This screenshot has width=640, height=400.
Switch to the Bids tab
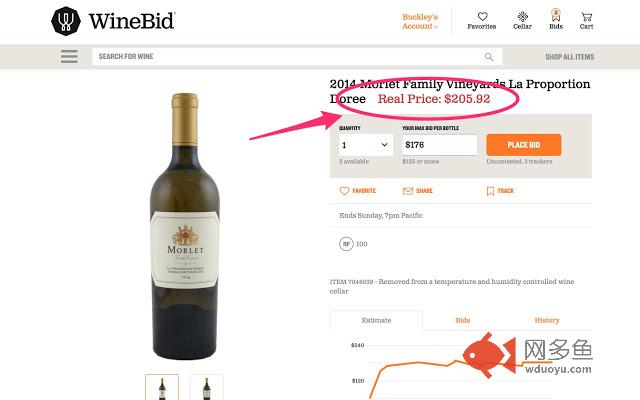462,320
